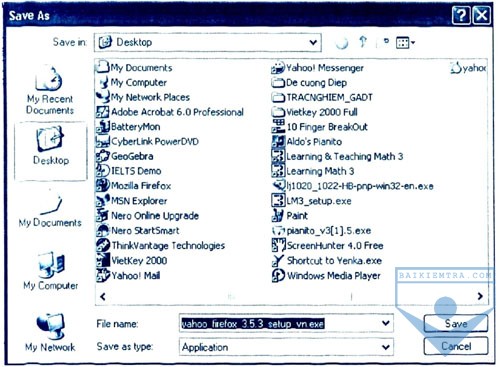Select the pianito_v3[1].5.exe file icon
500x367 pixels.
[x=278, y=230]
